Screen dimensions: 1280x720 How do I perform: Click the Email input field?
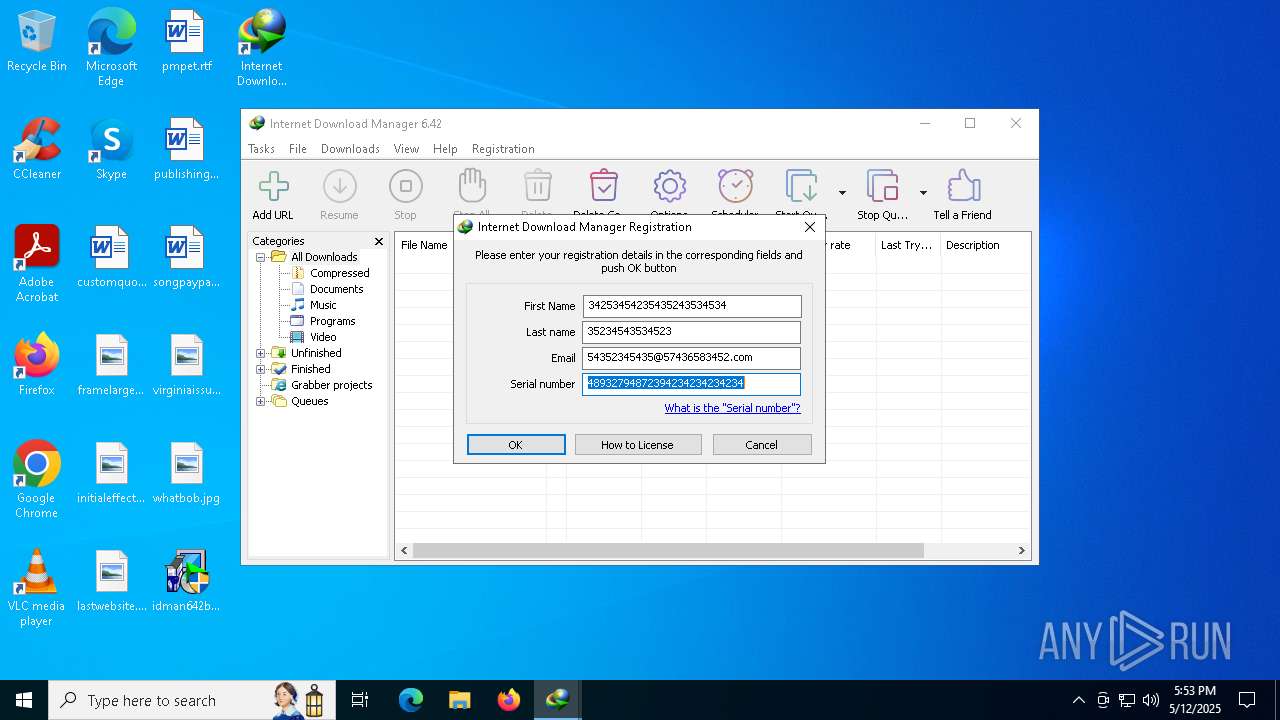[692, 358]
